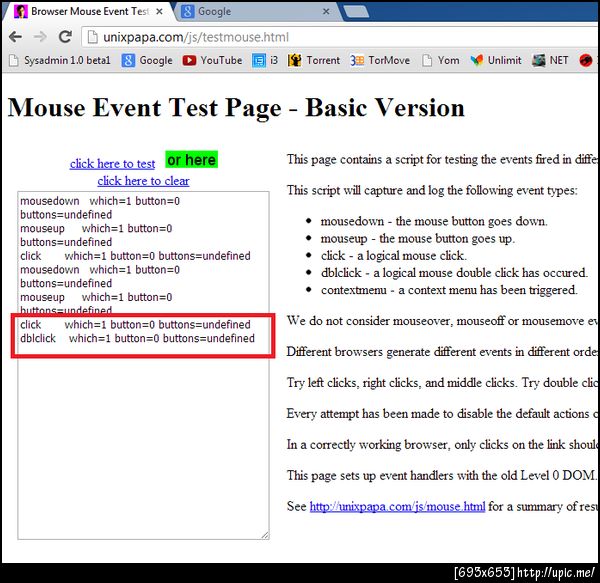Image resolution: width=600 pixels, height=583 pixels.
Task: Reload the page with the refresh icon
Action: pos(65,37)
